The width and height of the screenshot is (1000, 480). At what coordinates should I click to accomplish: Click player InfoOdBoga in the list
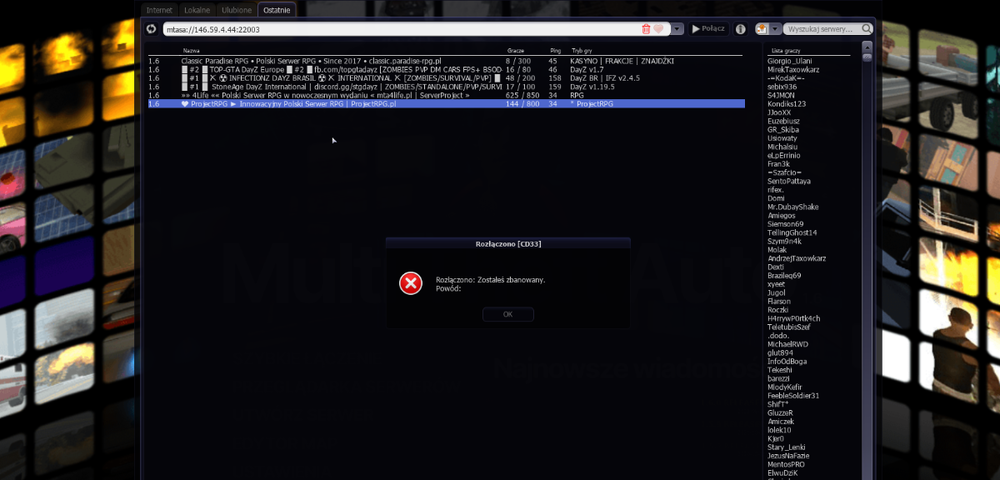pyautogui.click(x=787, y=361)
